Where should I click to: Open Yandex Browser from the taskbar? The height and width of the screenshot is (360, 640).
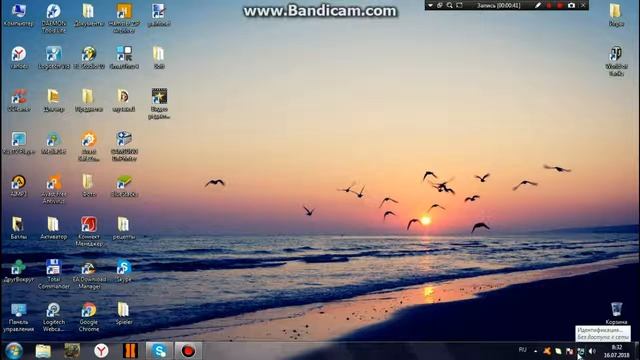click(x=101, y=351)
